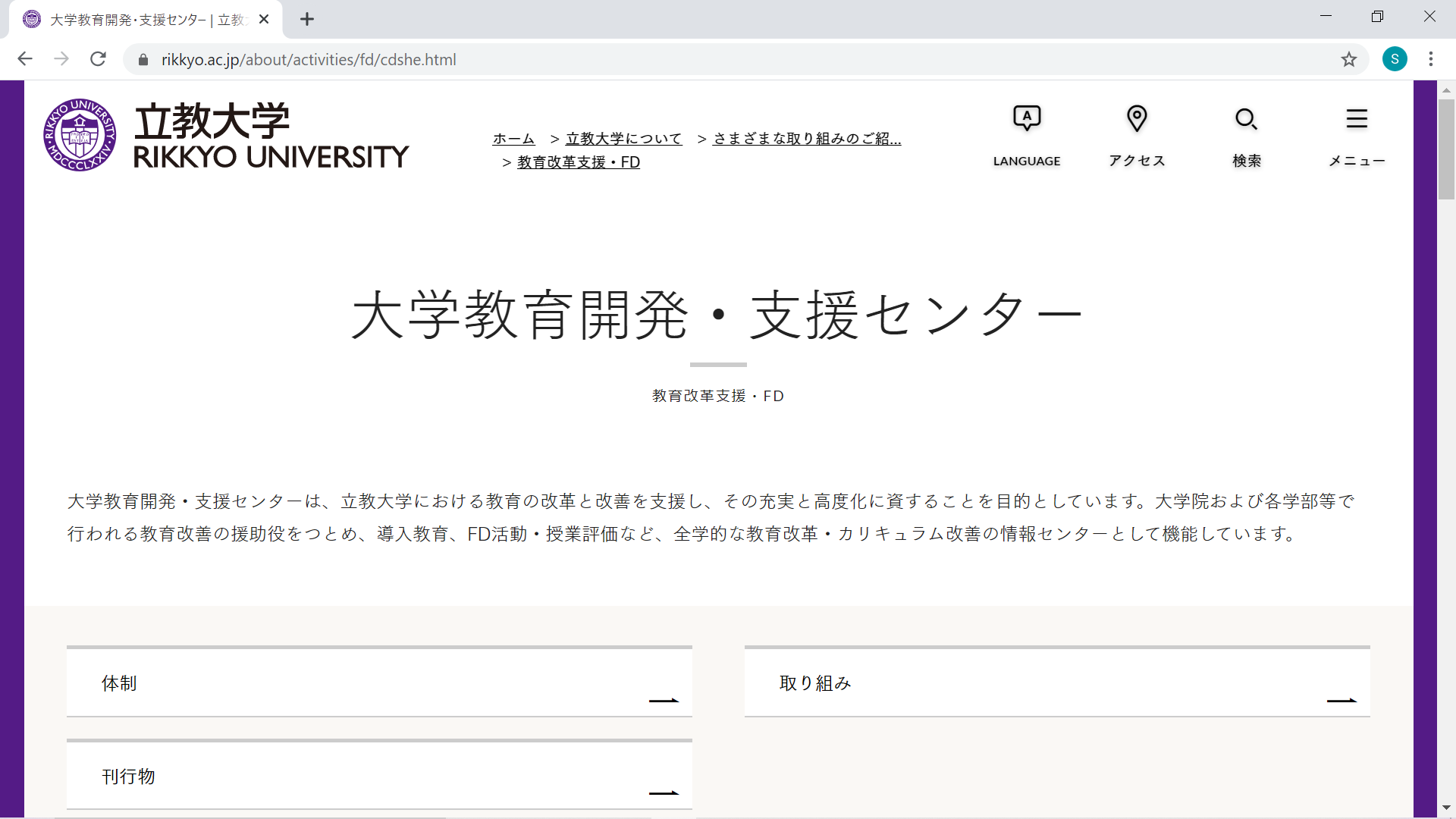Click the 教育改革支援・FD subtitle text
Screen dimensions: 1456x819
point(718,396)
